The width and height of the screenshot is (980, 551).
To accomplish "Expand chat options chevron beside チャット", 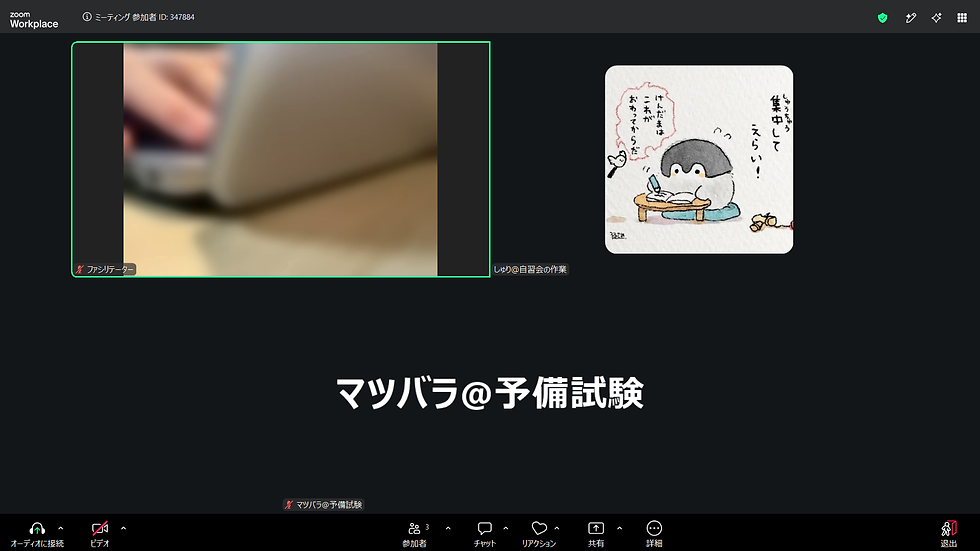I will [506, 529].
